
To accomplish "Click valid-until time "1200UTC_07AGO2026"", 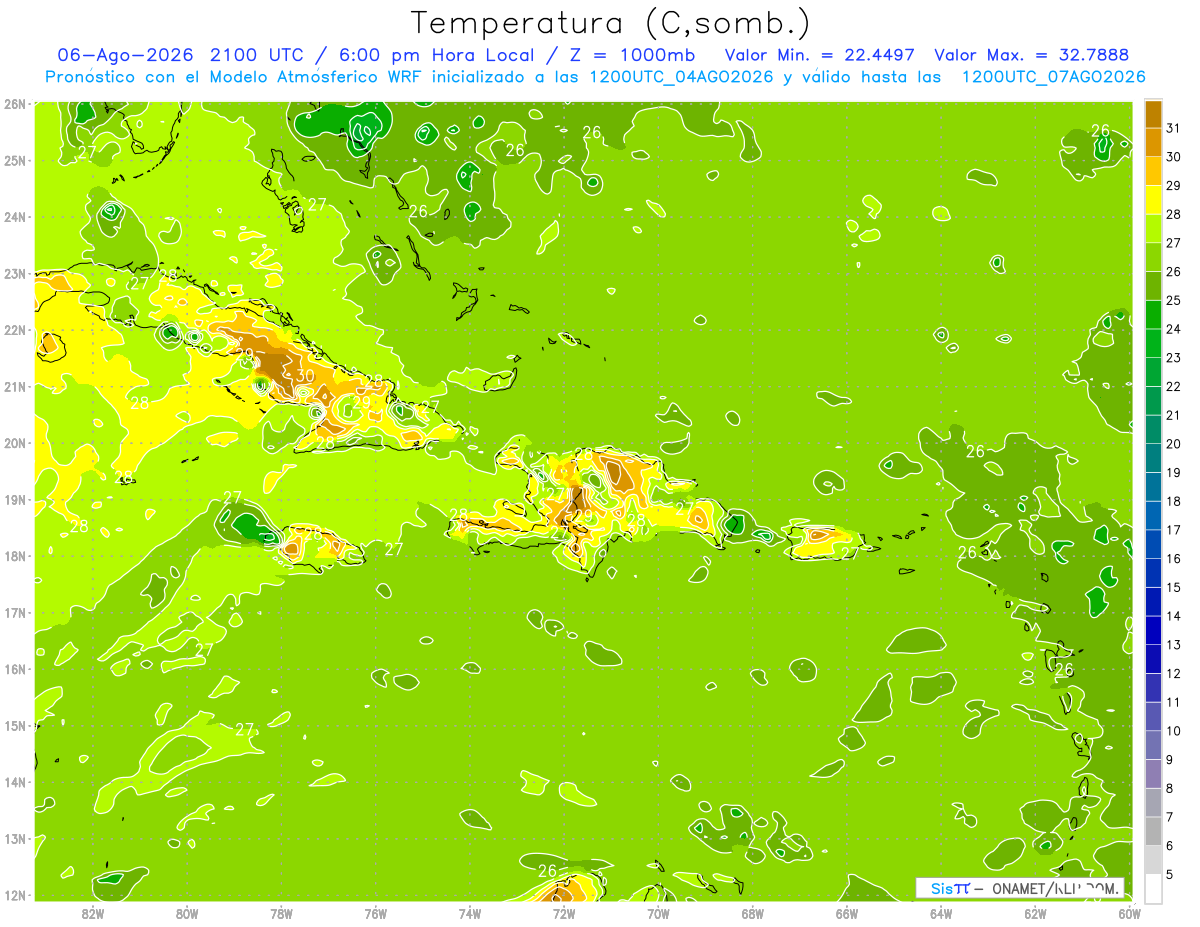I will point(1053,77).
